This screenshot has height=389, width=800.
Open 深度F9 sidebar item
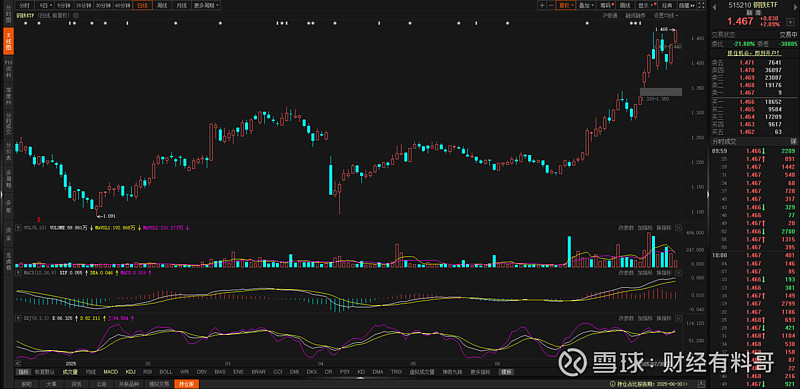(x=8, y=96)
